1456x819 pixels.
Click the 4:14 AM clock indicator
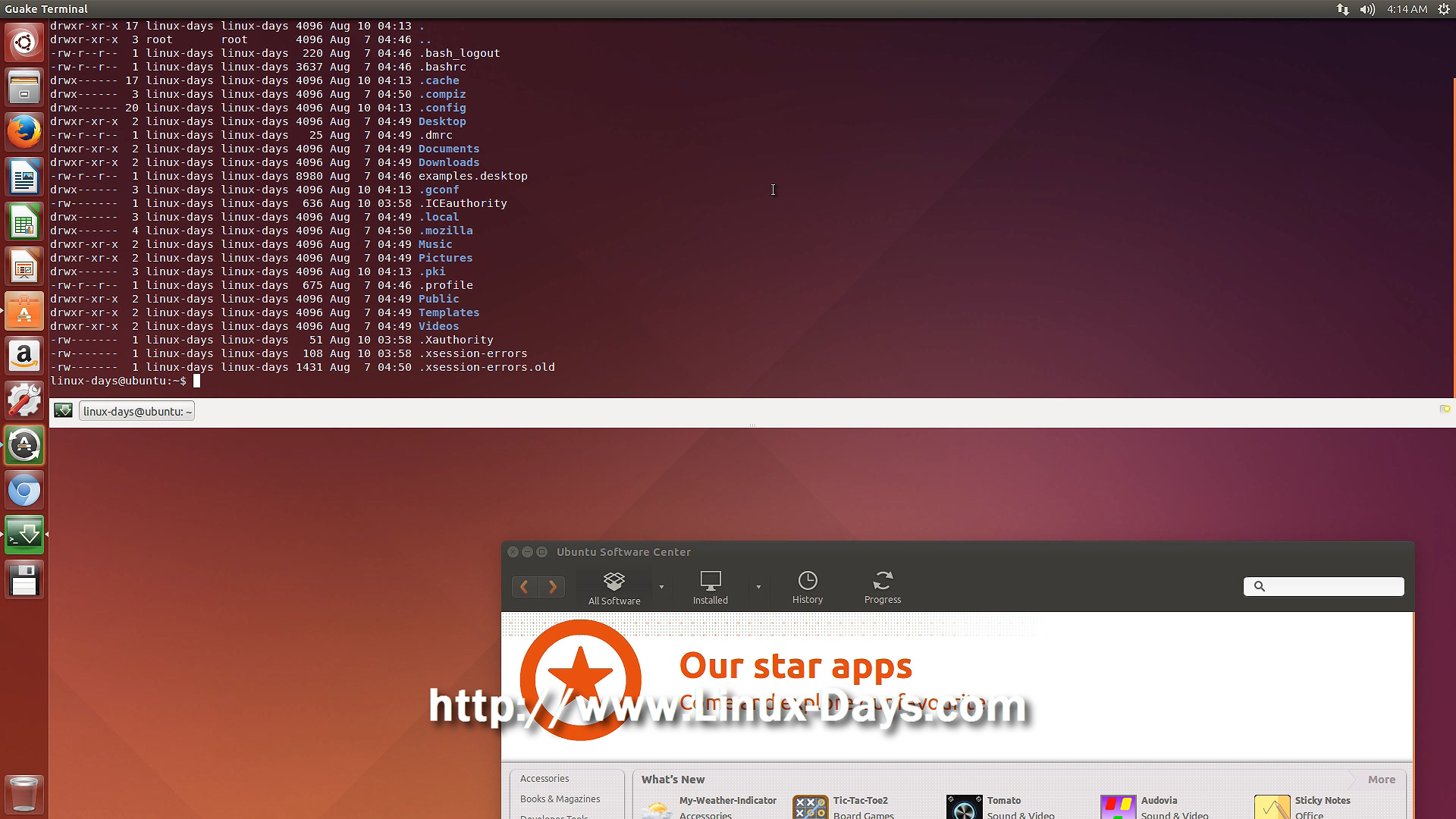click(x=1407, y=9)
